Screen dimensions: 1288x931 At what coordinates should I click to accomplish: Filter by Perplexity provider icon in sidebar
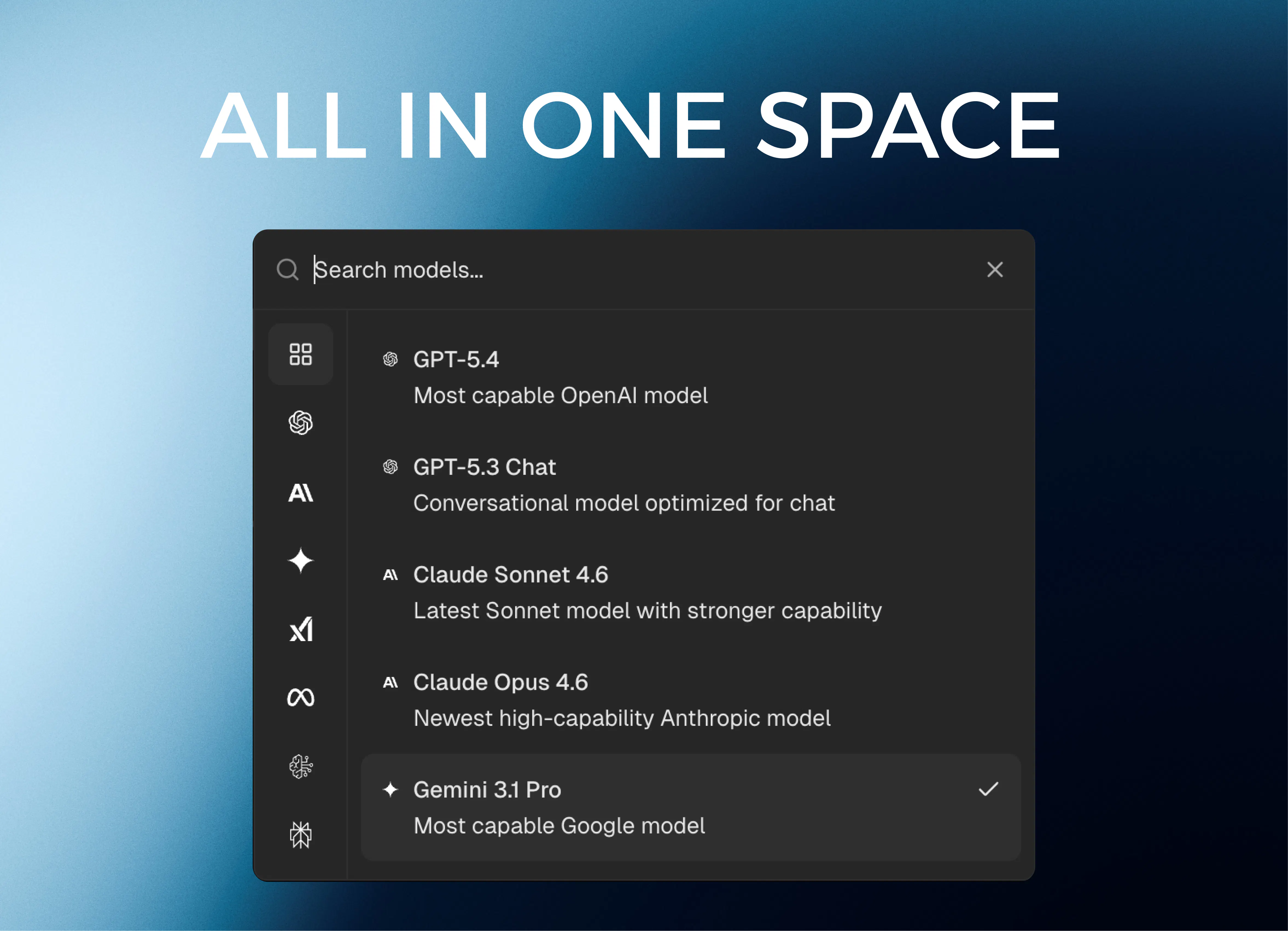[301, 835]
